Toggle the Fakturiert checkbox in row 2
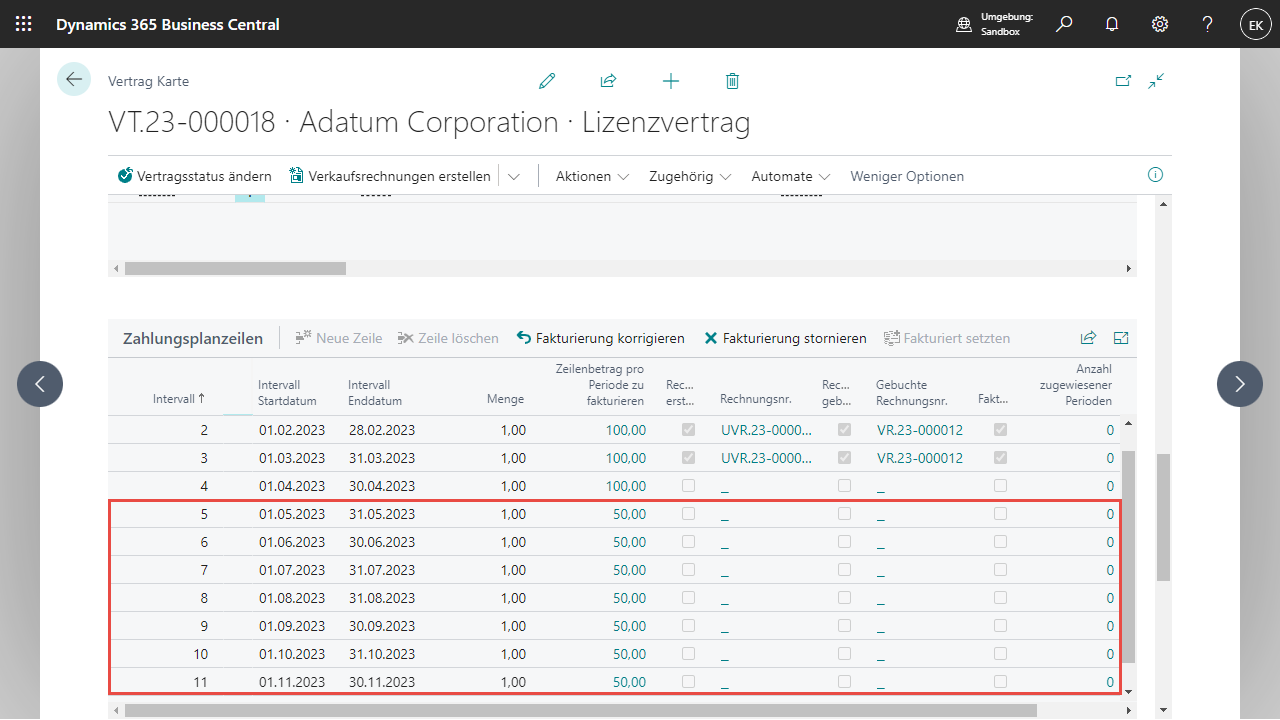 tap(1001, 429)
